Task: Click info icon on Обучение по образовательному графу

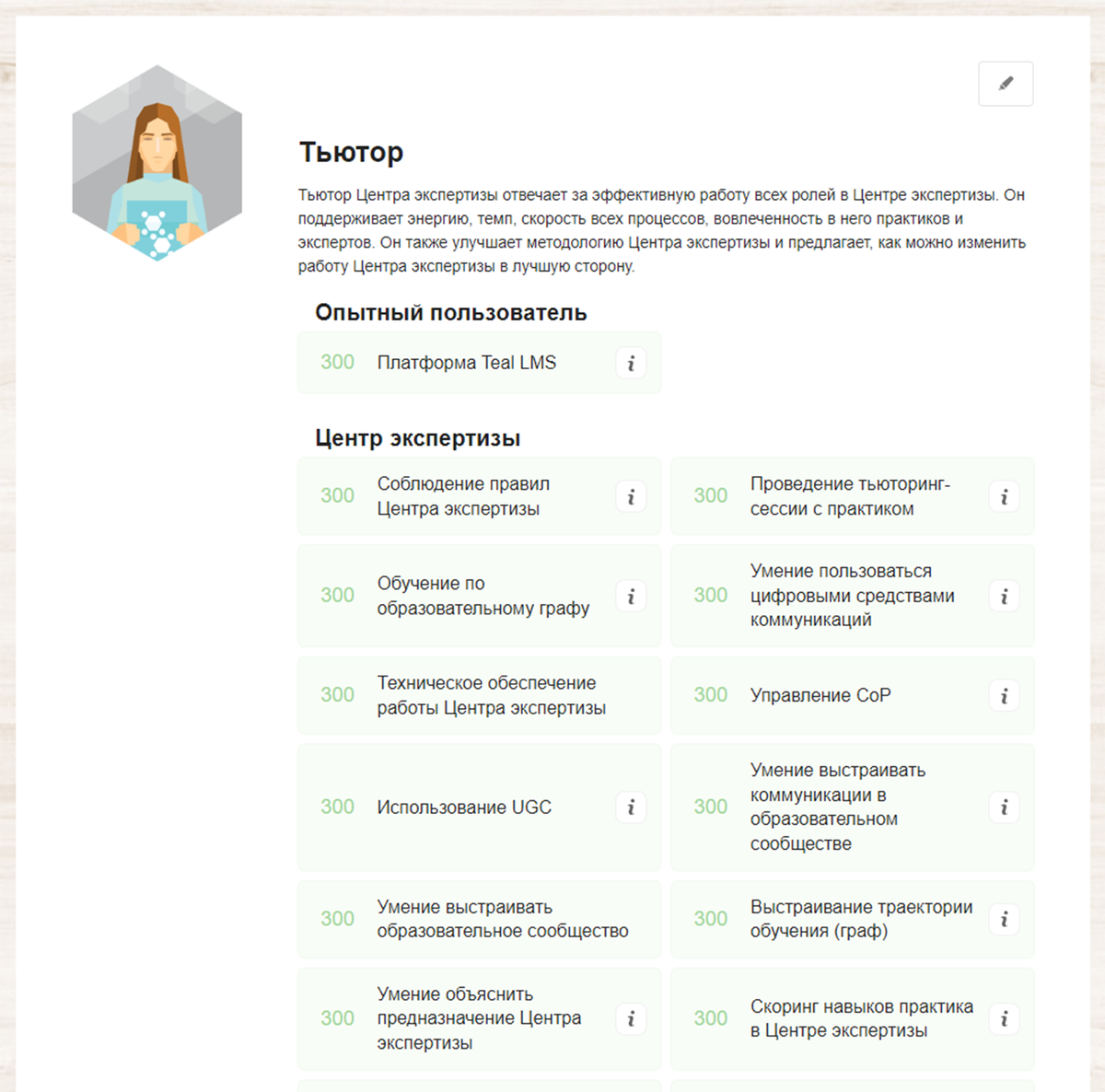Action: coord(631,596)
